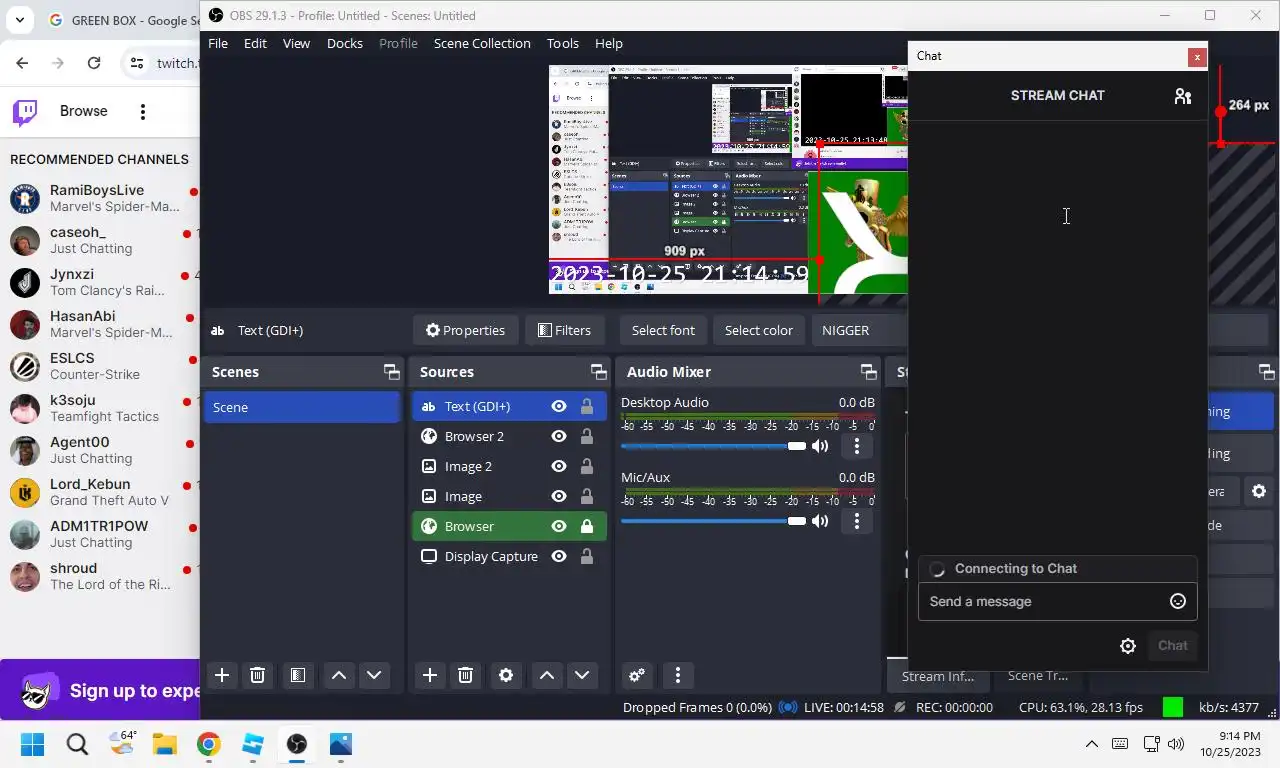
Task: Click the Select font button
Action: [x=663, y=330]
